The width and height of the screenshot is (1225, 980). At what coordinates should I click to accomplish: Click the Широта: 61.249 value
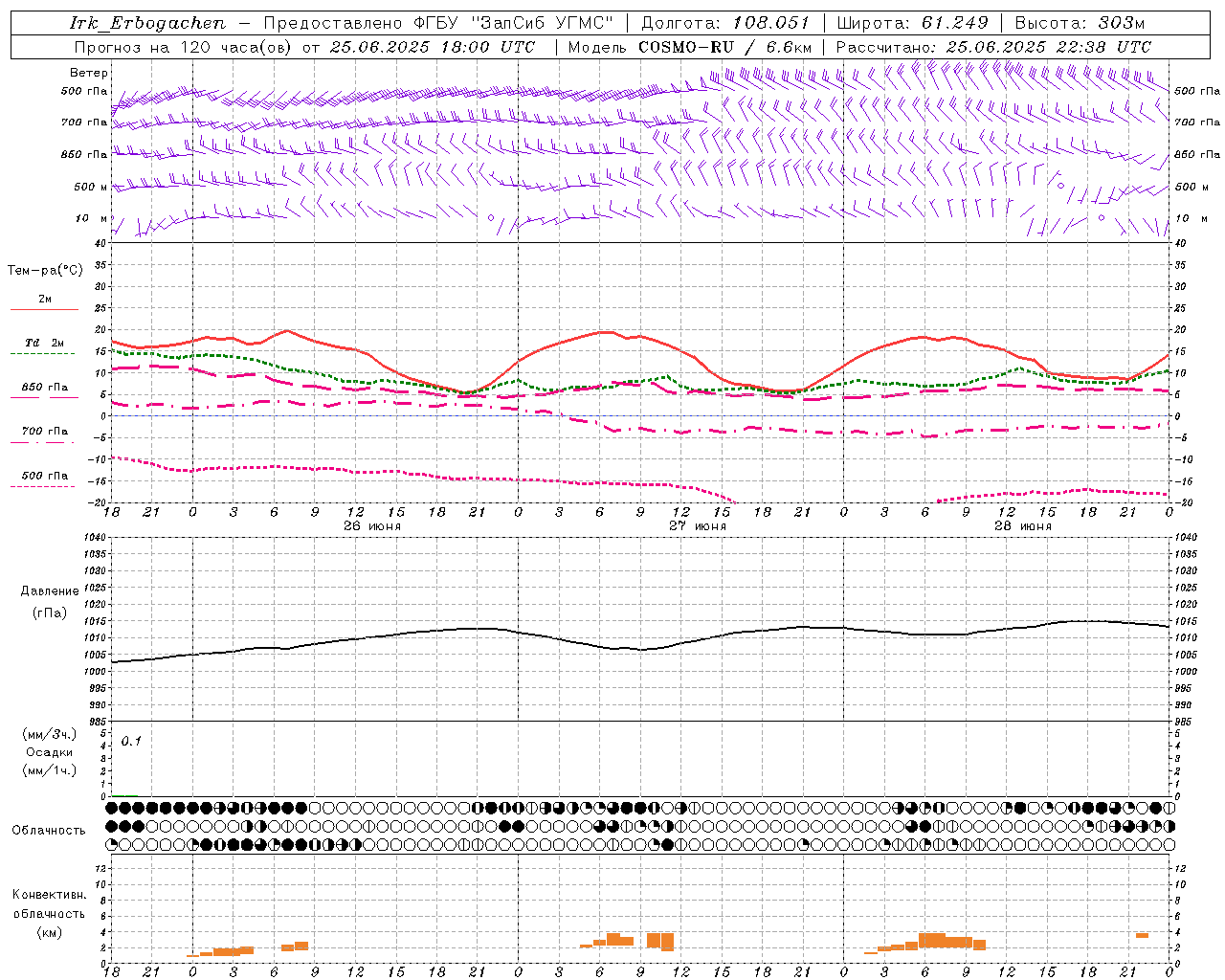coord(912,23)
